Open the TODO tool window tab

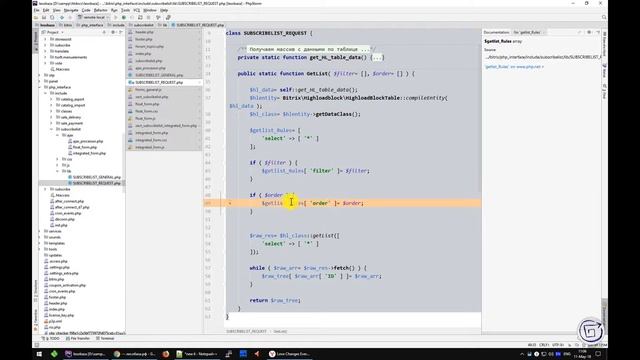[x=51, y=338]
